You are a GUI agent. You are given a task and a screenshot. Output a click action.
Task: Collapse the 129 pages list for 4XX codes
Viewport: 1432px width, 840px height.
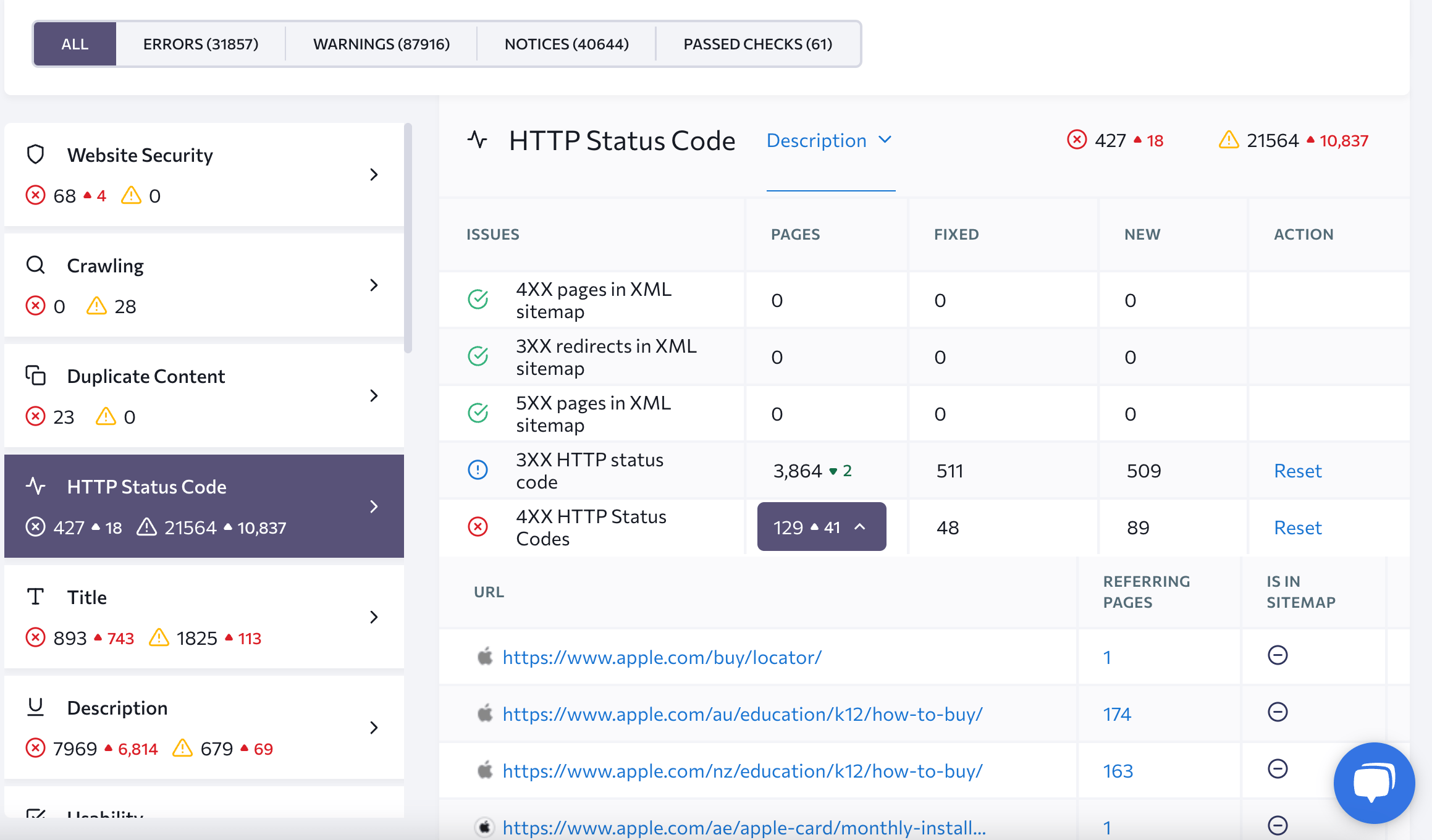(x=822, y=527)
